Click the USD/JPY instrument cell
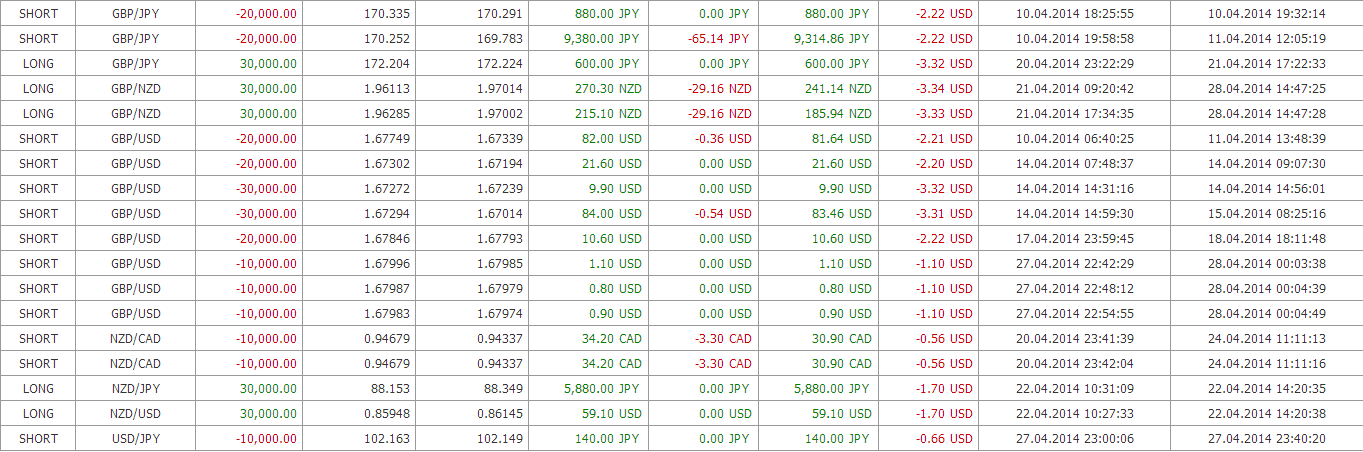The image size is (1363, 452). pyautogui.click(x=135, y=438)
